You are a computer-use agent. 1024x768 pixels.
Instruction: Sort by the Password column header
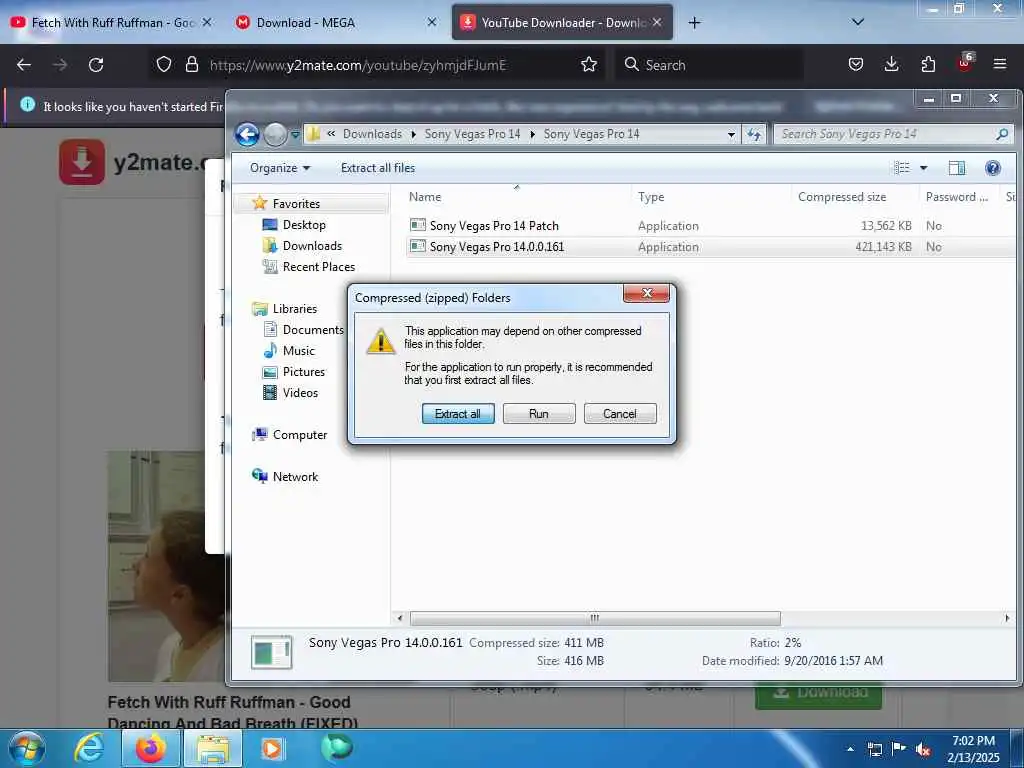957,197
